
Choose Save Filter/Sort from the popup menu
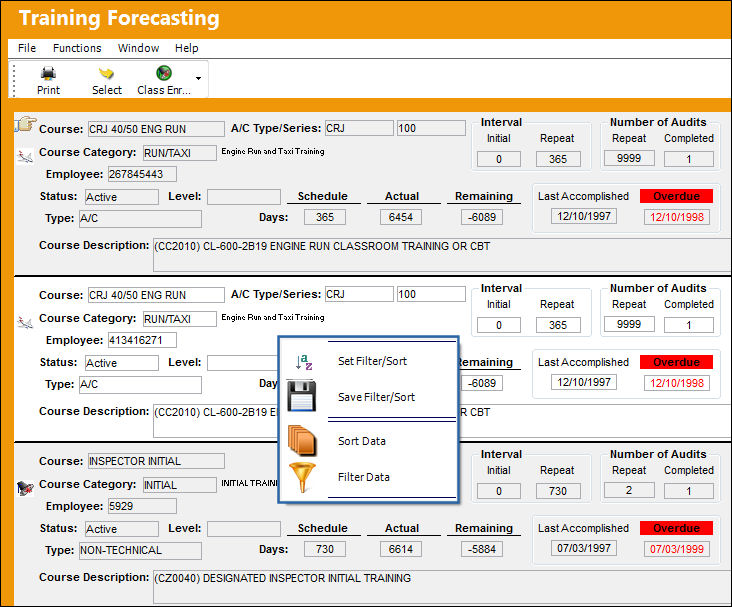click(x=376, y=397)
